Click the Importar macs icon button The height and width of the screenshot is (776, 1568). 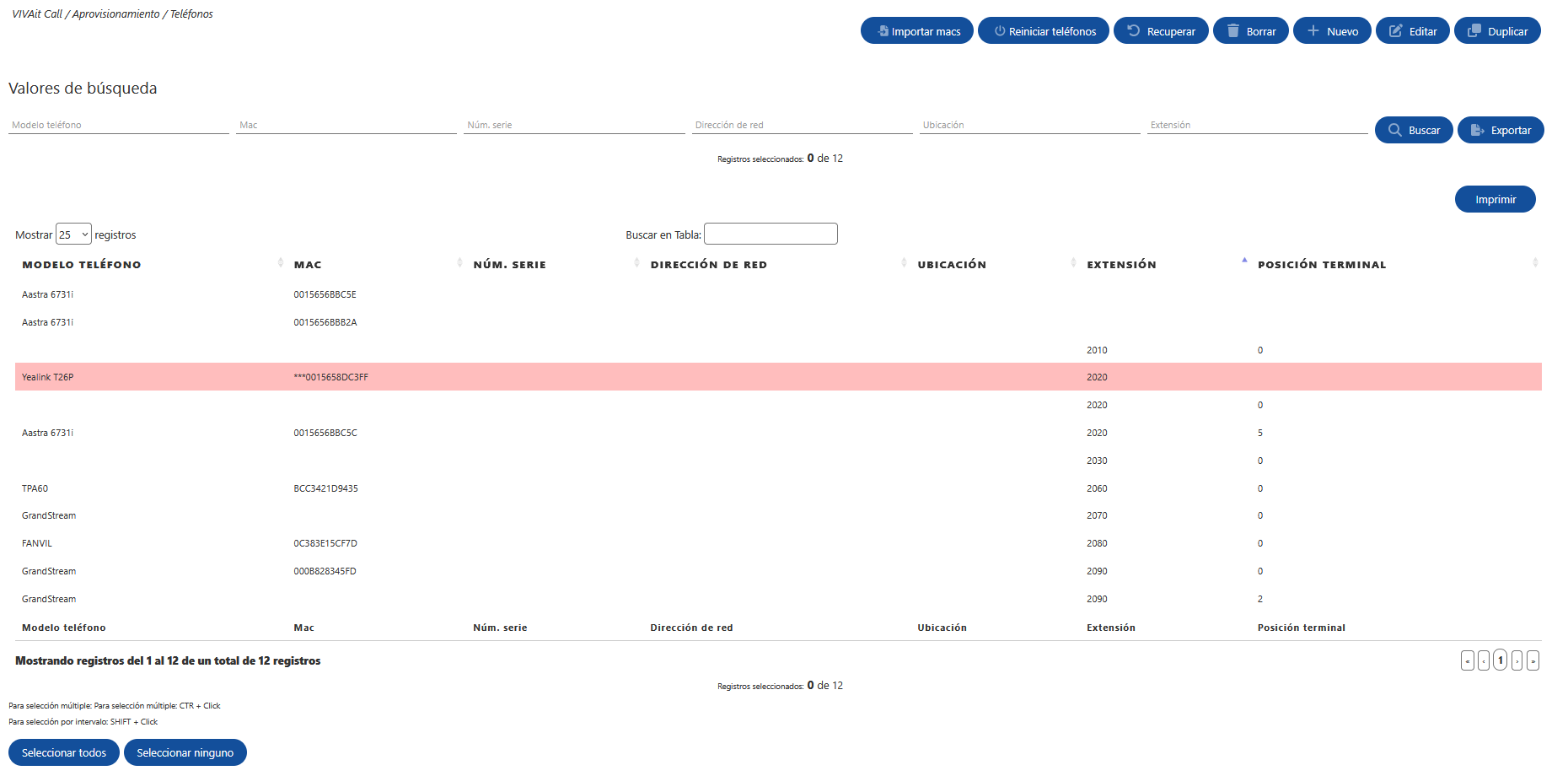tap(883, 31)
